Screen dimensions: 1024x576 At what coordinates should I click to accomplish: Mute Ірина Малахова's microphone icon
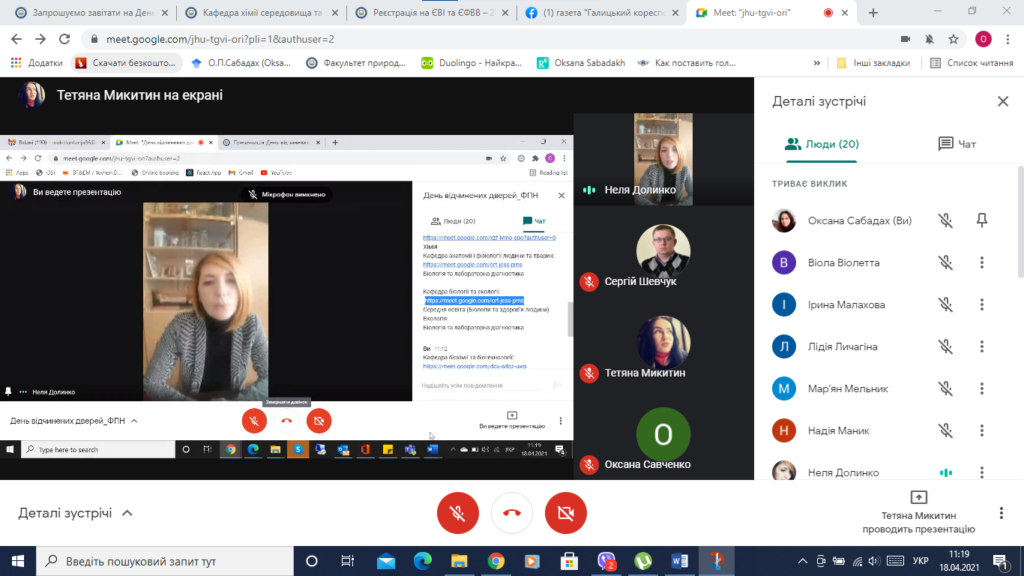pos(946,305)
